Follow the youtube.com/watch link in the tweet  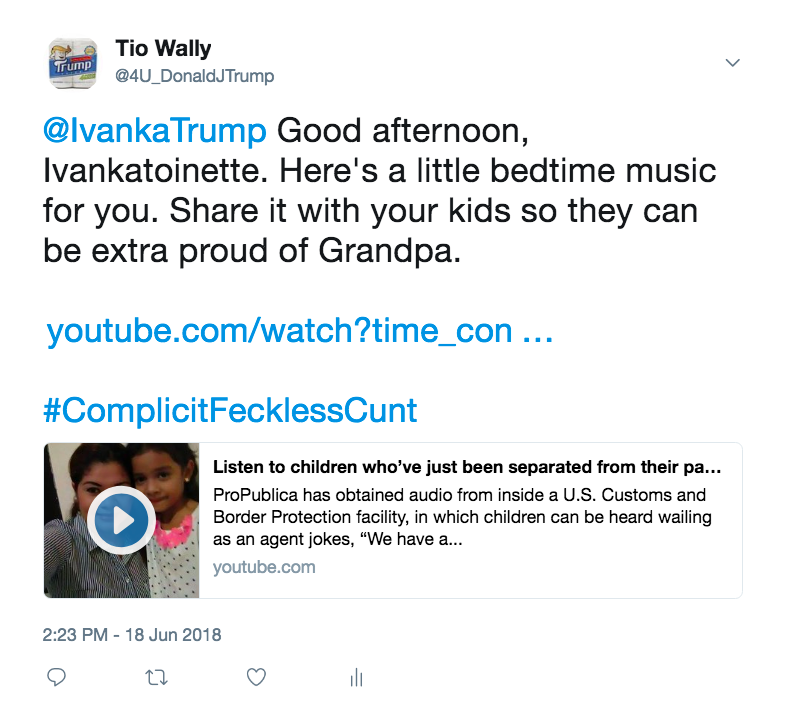click(300, 331)
